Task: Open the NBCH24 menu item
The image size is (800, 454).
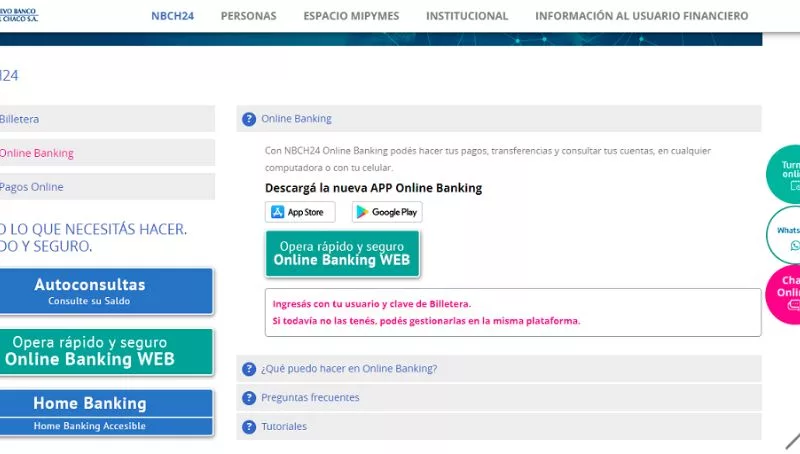Action: tap(172, 16)
